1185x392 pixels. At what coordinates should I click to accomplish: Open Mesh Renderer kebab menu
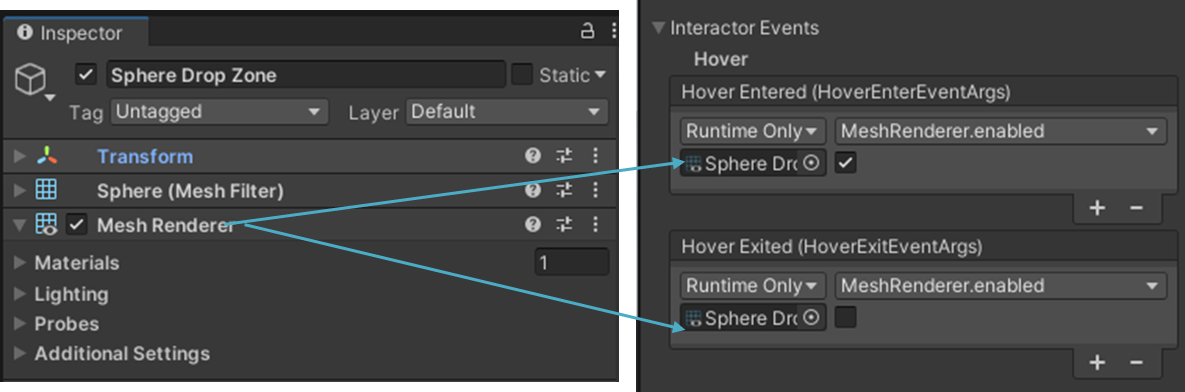596,224
